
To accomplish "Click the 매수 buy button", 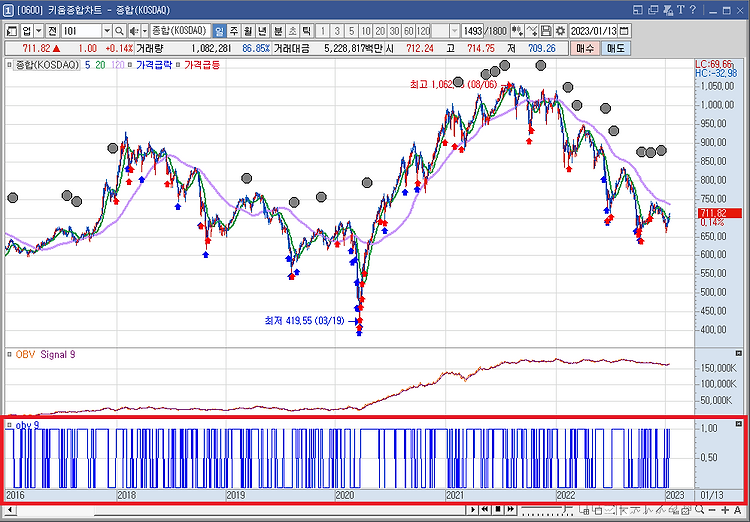I will tap(585, 48).
